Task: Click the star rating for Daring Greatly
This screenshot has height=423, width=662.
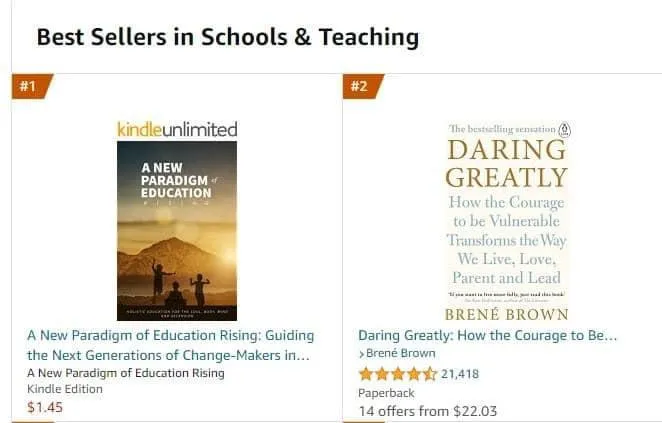Action: (x=397, y=374)
